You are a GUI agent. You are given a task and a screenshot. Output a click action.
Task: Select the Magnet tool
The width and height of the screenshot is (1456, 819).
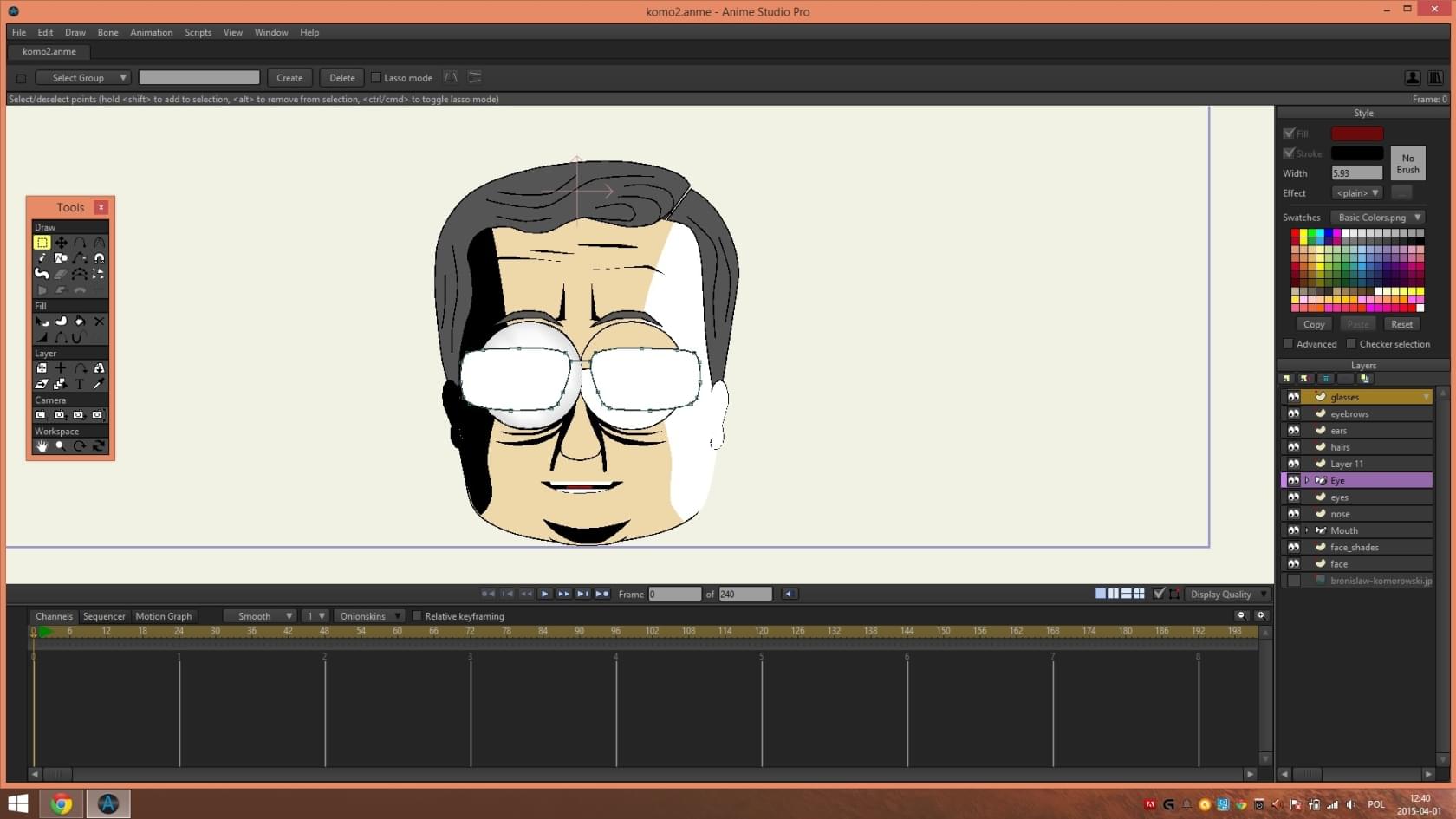click(x=99, y=258)
